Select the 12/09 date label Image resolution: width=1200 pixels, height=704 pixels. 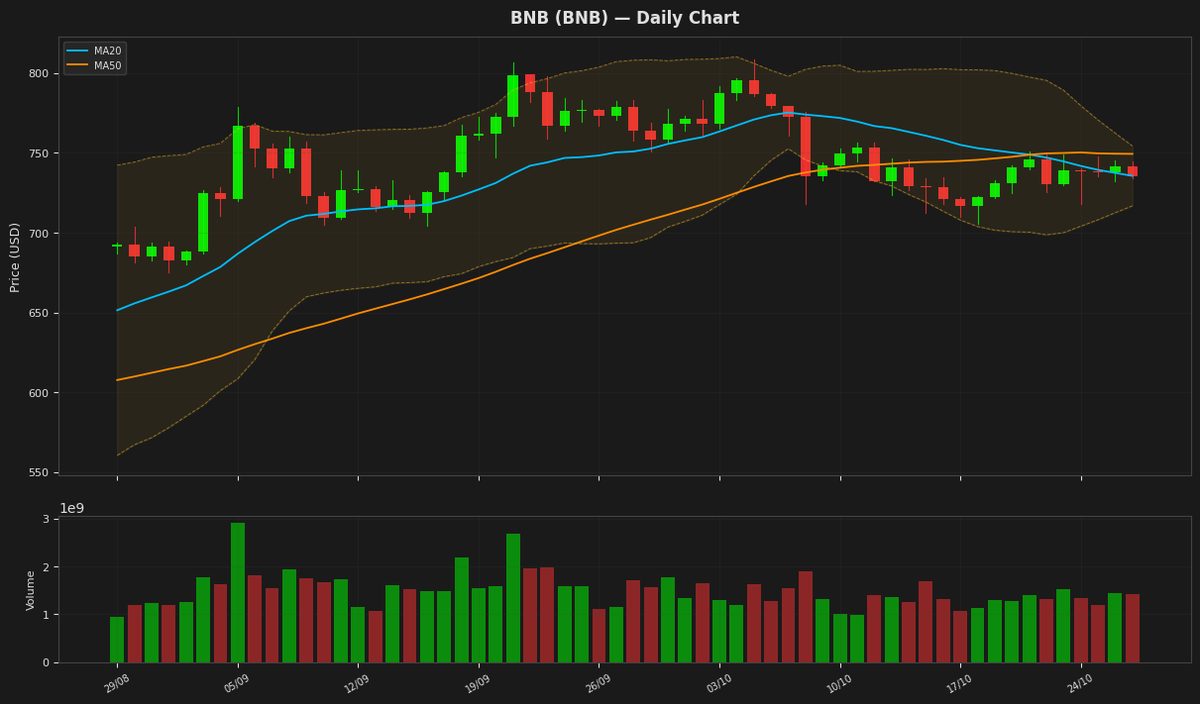(x=357, y=683)
